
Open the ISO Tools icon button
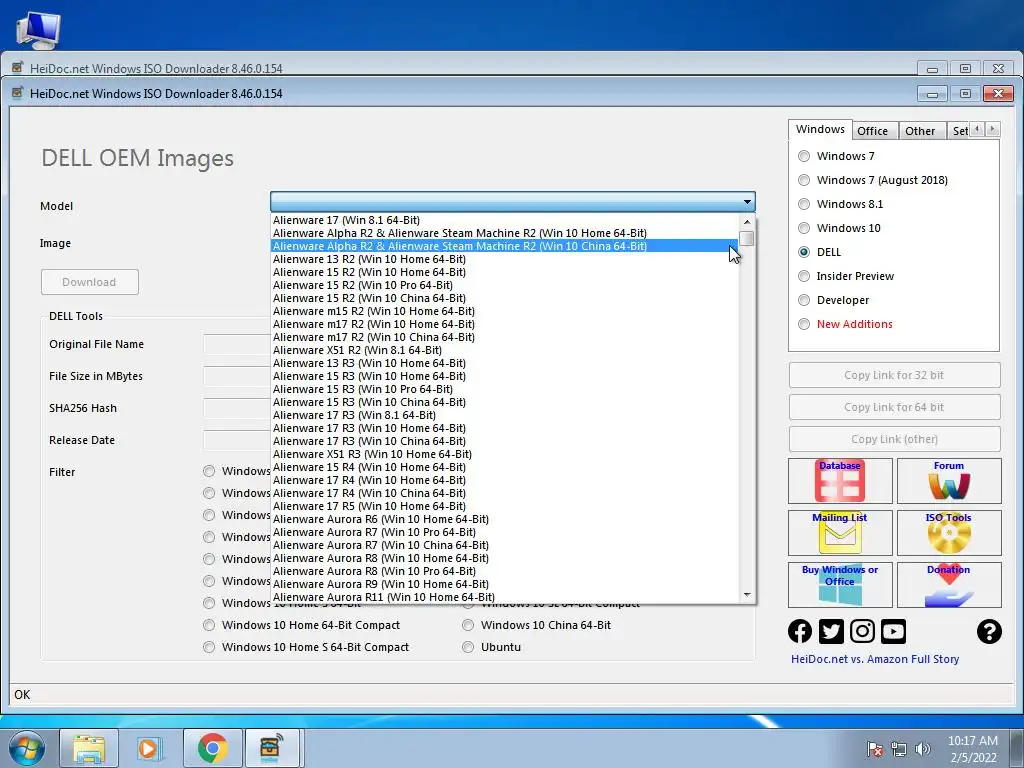pyautogui.click(x=949, y=533)
